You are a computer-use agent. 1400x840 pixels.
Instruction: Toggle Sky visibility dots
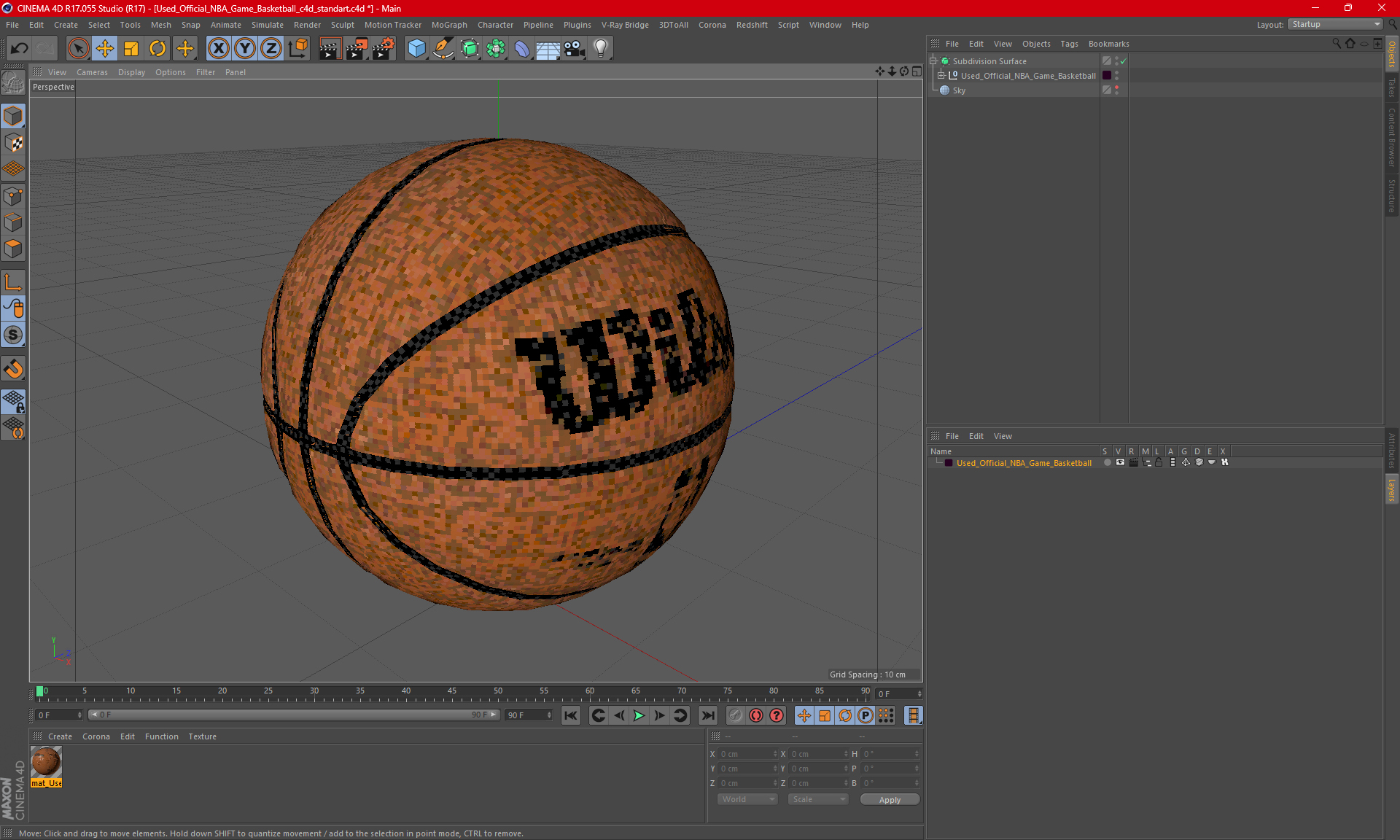click(x=1116, y=90)
